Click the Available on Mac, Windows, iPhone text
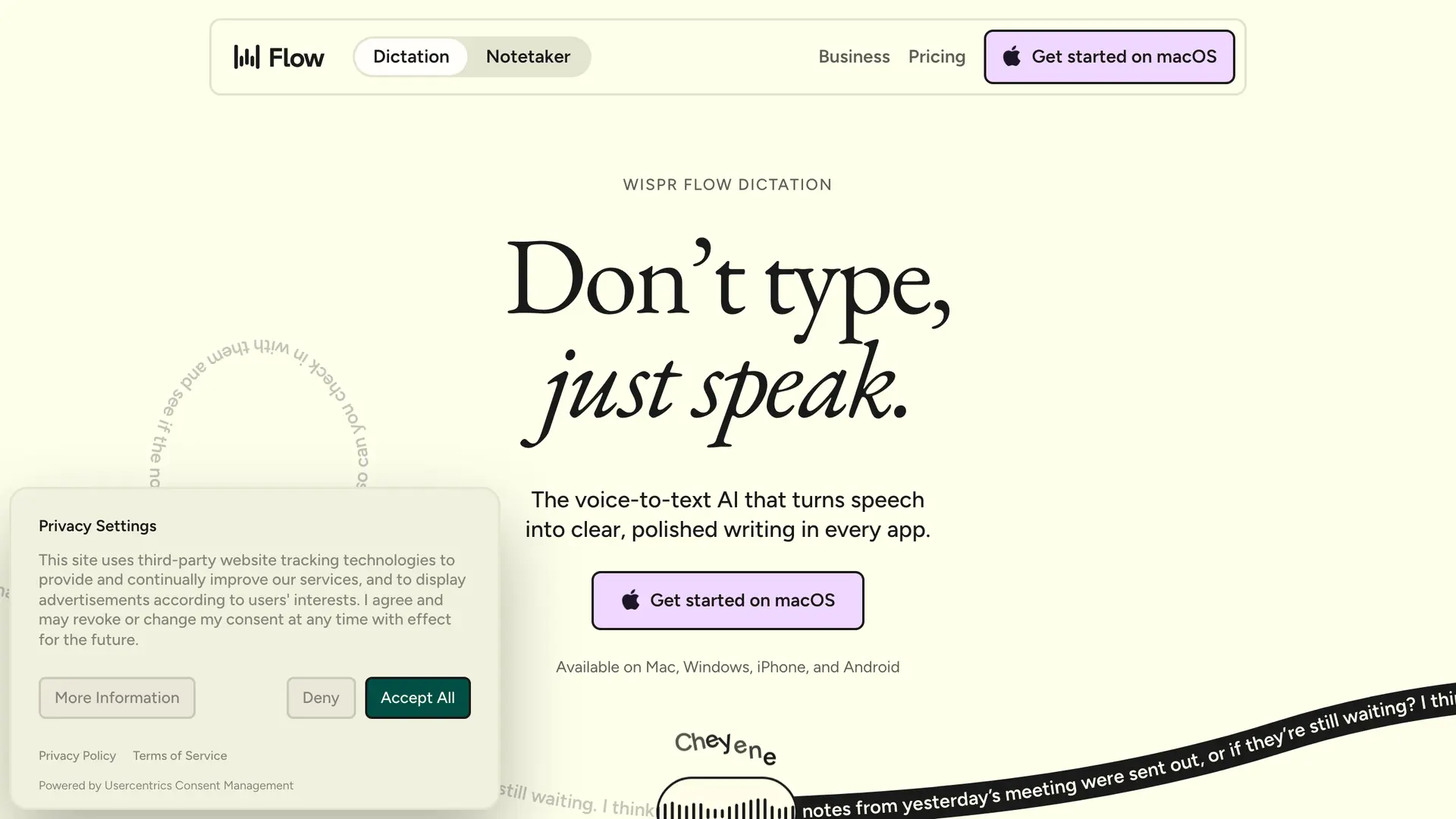 (x=728, y=667)
